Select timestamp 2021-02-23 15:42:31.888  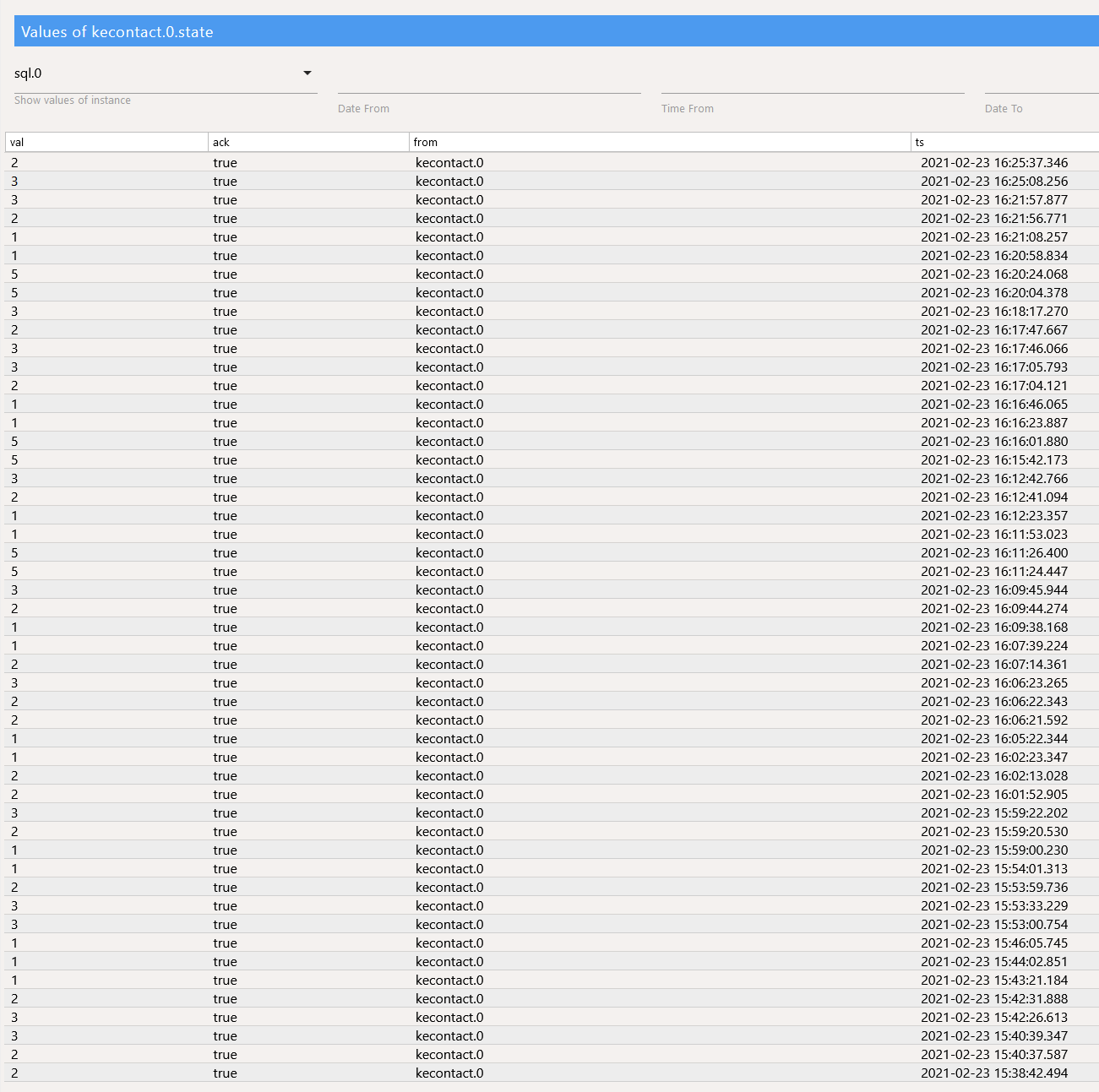[x=994, y=999]
